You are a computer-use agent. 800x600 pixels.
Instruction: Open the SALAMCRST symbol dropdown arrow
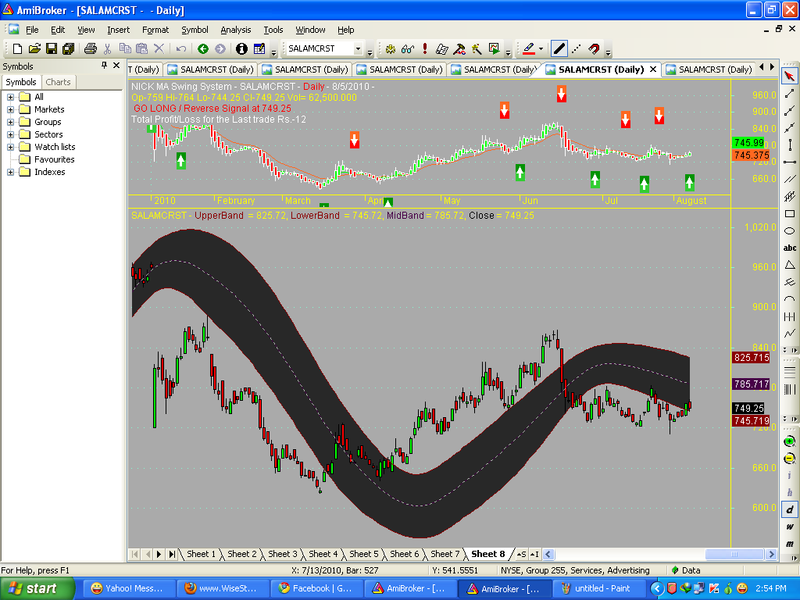[x=358, y=49]
